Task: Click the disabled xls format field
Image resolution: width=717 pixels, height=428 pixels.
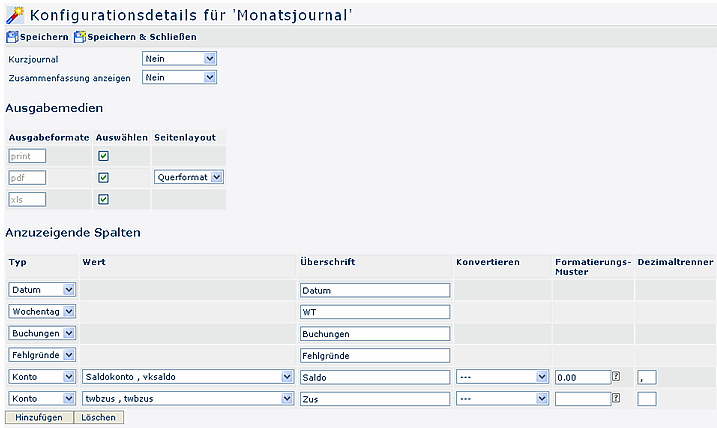Action: (27, 199)
